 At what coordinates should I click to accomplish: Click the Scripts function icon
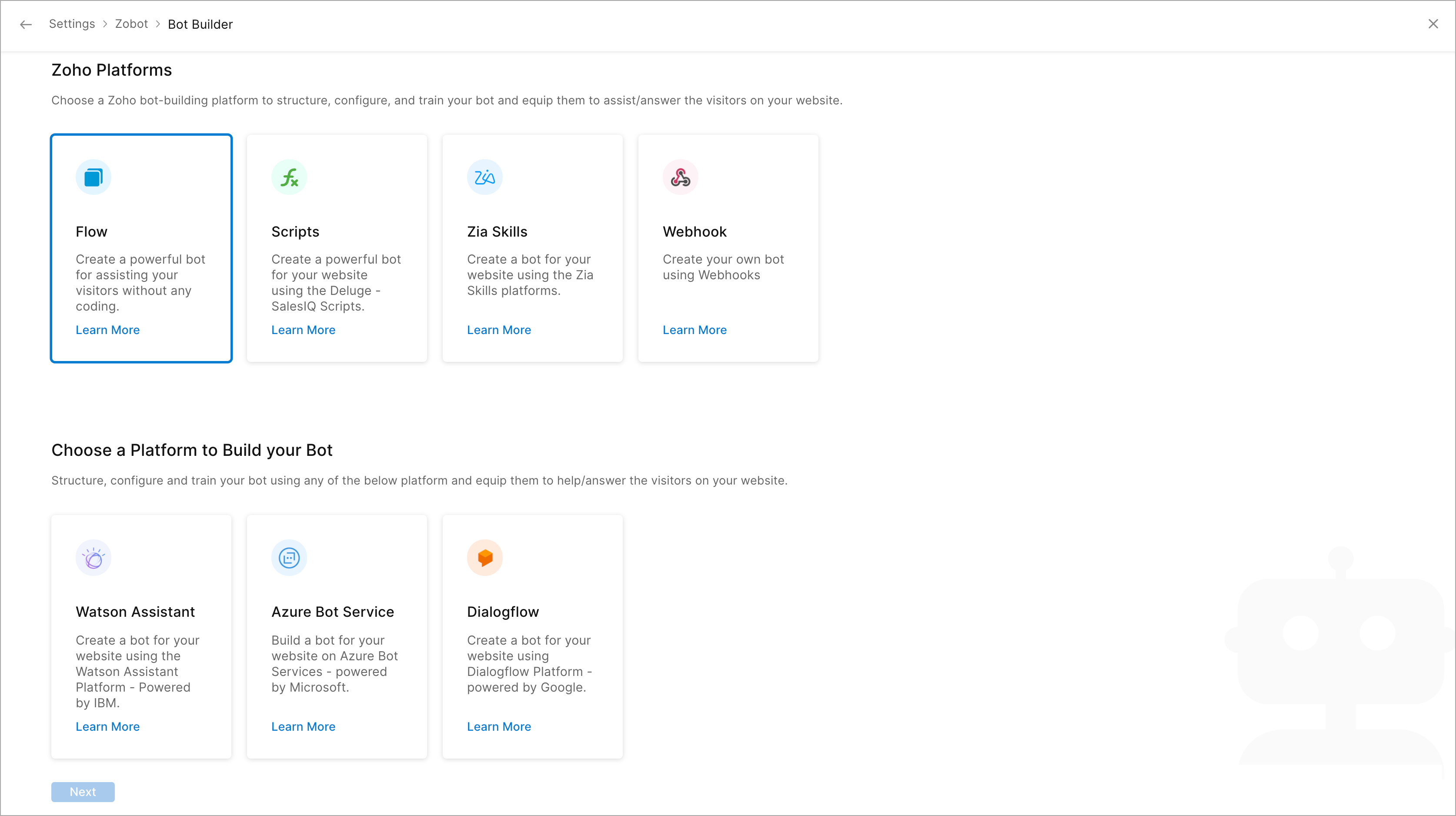point(289,177)
